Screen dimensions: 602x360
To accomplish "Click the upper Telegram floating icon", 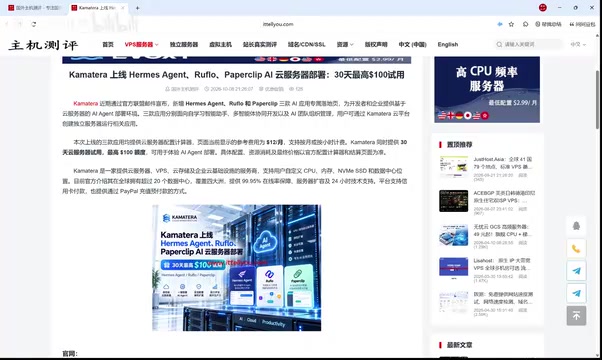I will tap(576, 271).
